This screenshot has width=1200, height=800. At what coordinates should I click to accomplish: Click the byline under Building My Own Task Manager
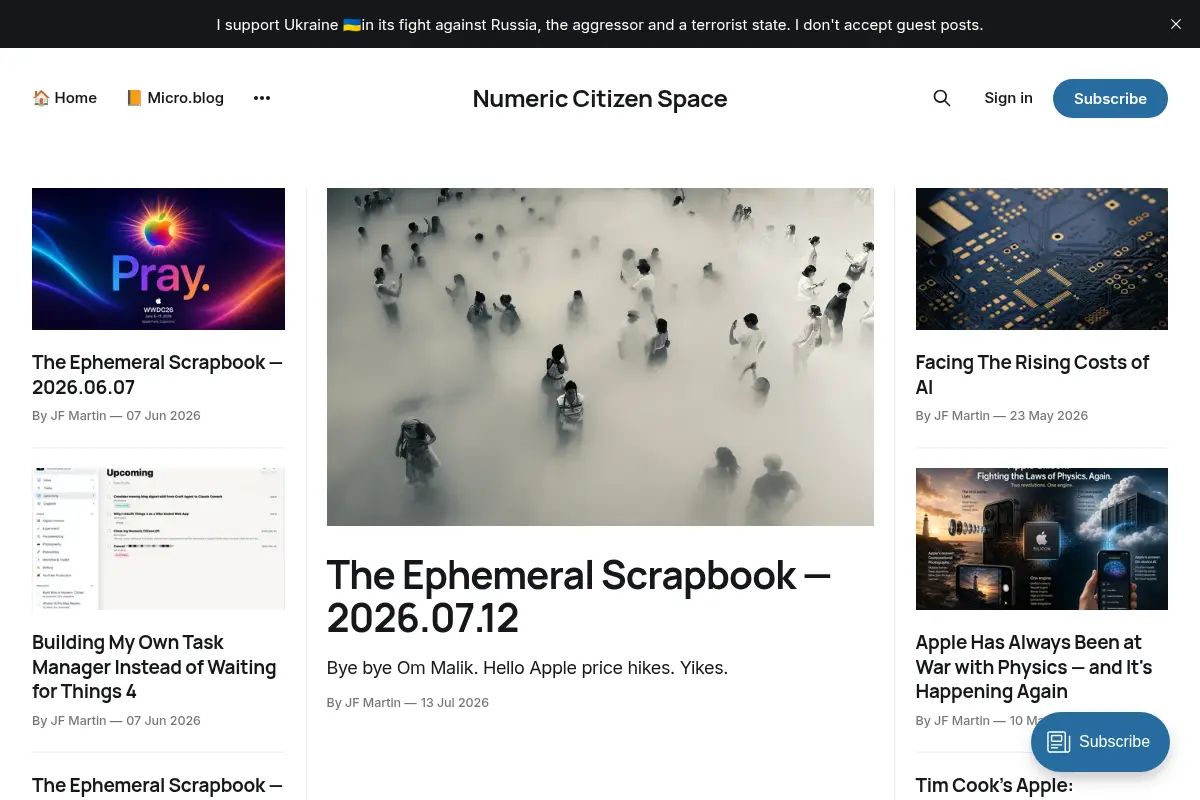[x=116, y=721]
